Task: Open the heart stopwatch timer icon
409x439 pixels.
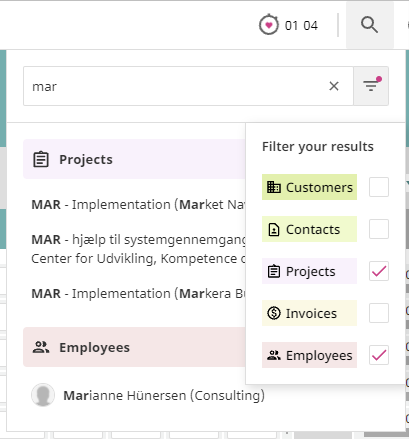Action: coord(269,25)
